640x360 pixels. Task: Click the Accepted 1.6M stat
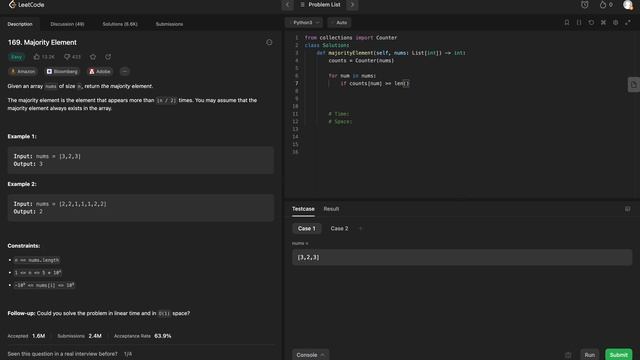pos(26,336)
